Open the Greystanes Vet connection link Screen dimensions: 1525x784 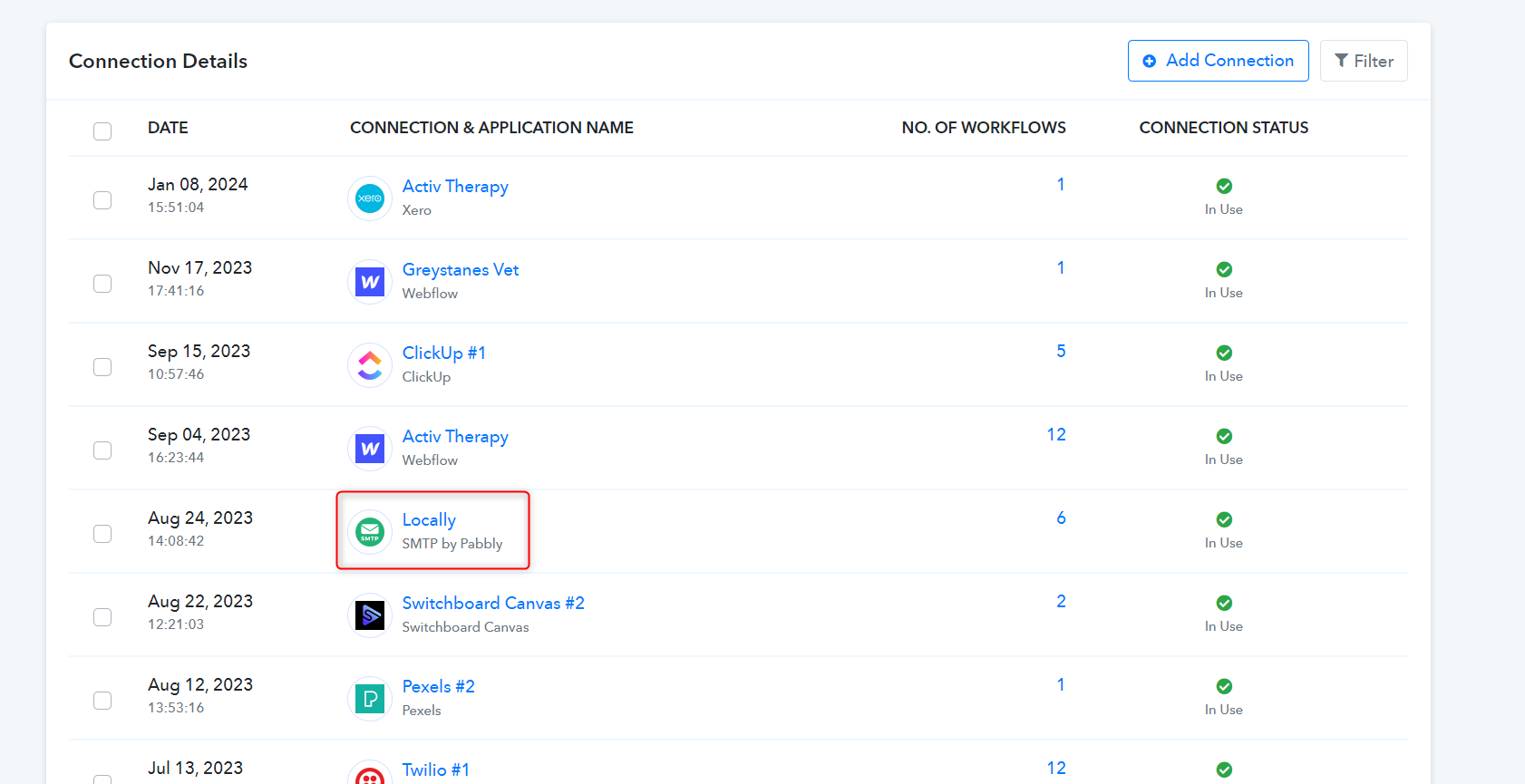point(461,269)
